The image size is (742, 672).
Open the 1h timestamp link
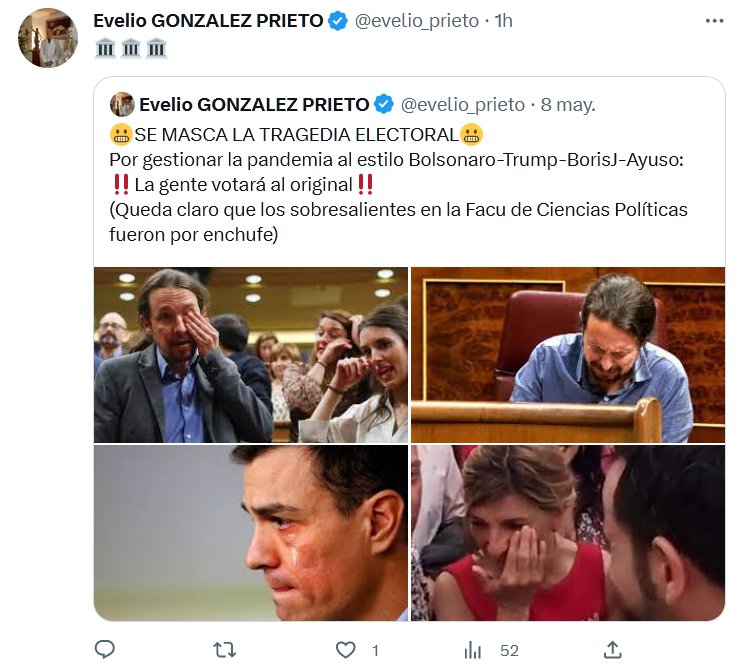[503, 21]
